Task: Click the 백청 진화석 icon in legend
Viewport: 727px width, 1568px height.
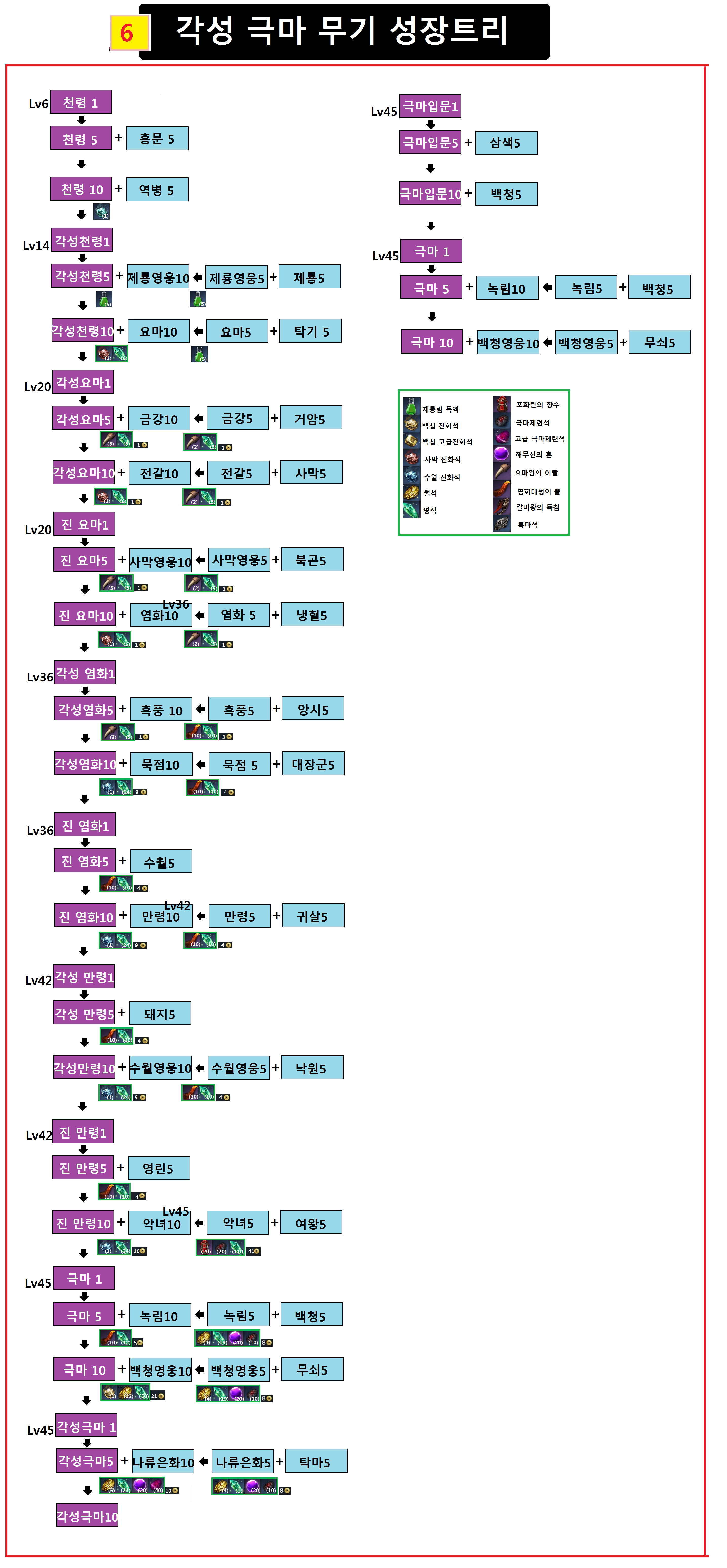Action: [x=411, y=424]
